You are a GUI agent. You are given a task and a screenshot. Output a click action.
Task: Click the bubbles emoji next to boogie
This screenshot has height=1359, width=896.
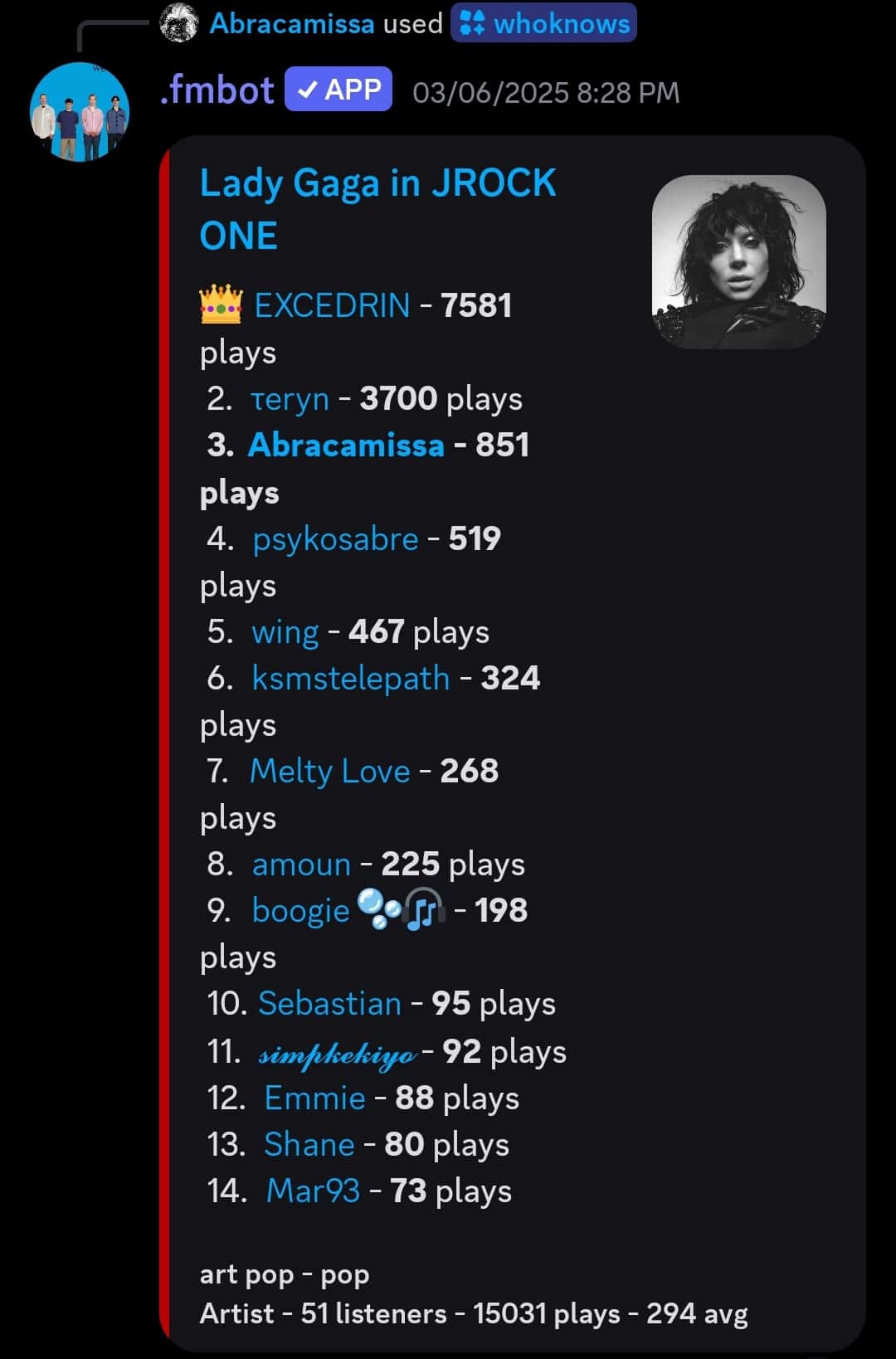click(379, 909)
